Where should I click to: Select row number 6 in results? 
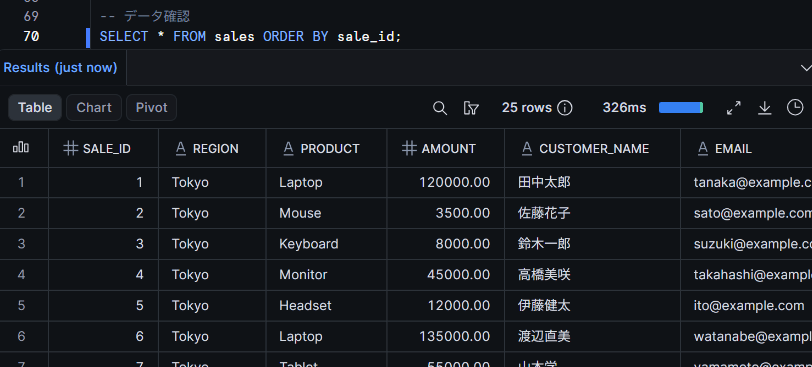pyautogui.click(x=21, y=336)
